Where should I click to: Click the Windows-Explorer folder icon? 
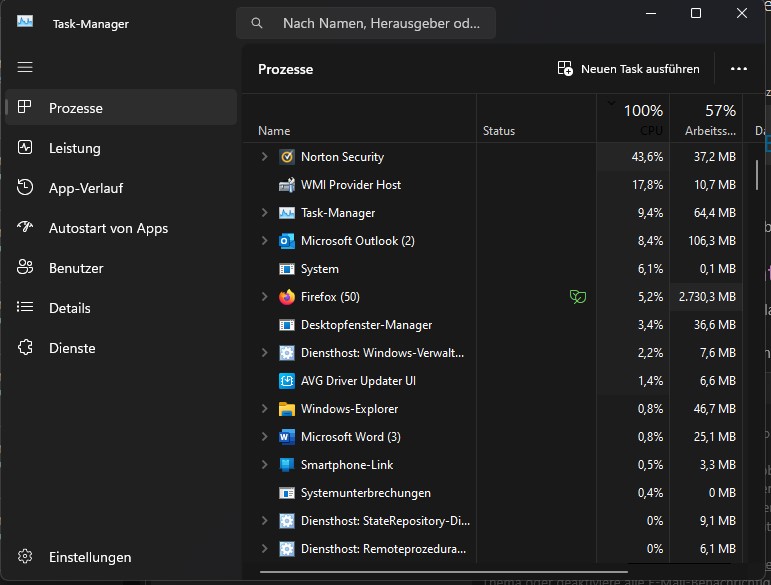[x=287, y=409]
